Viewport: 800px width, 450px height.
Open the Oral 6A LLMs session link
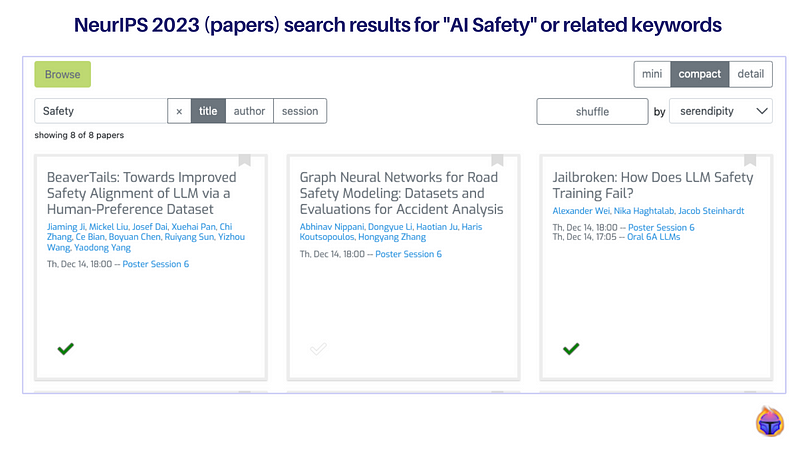pyautogui.click(x=654, y=237)
